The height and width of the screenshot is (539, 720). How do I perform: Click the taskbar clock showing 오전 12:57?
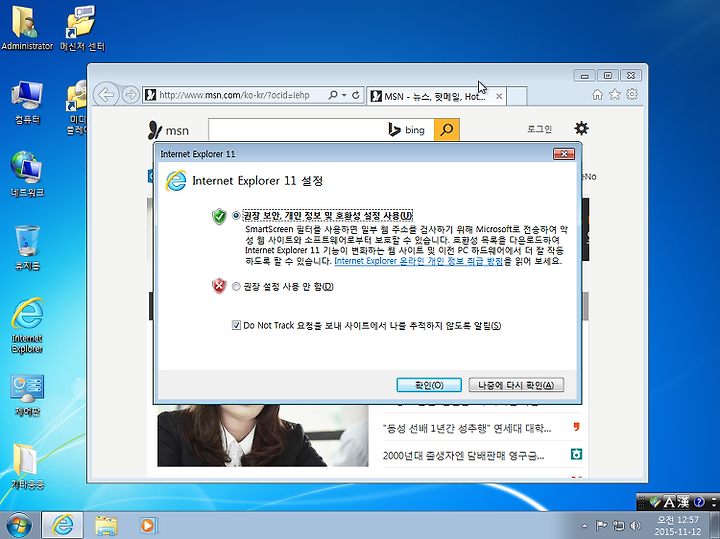point(678,526)
